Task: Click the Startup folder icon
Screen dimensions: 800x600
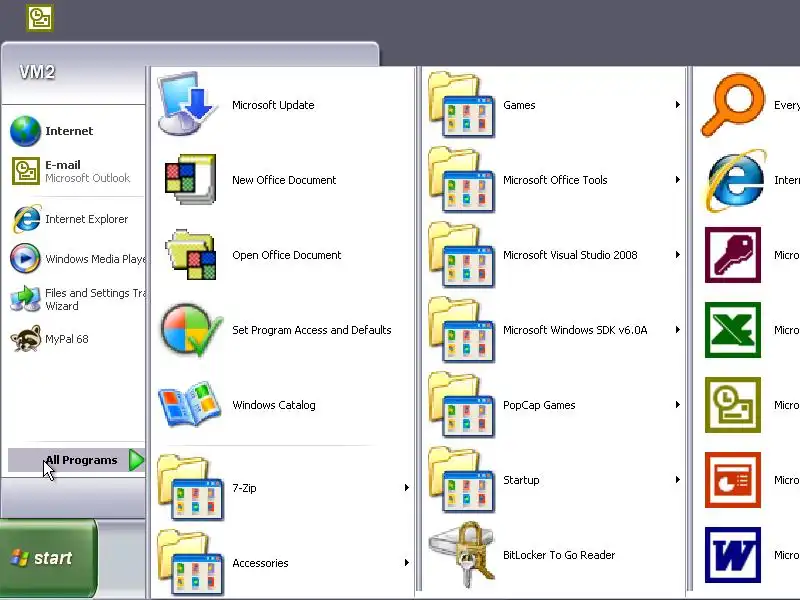Action: point(462,480)
